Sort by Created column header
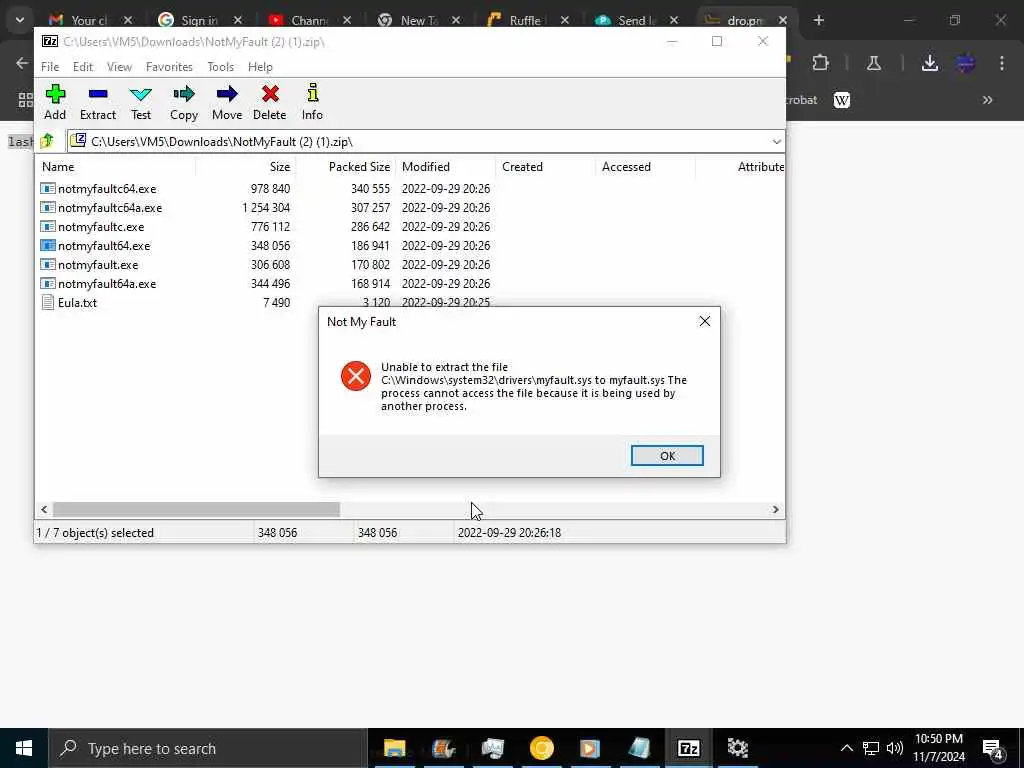 pyautogui.click(x=545, y=167)
